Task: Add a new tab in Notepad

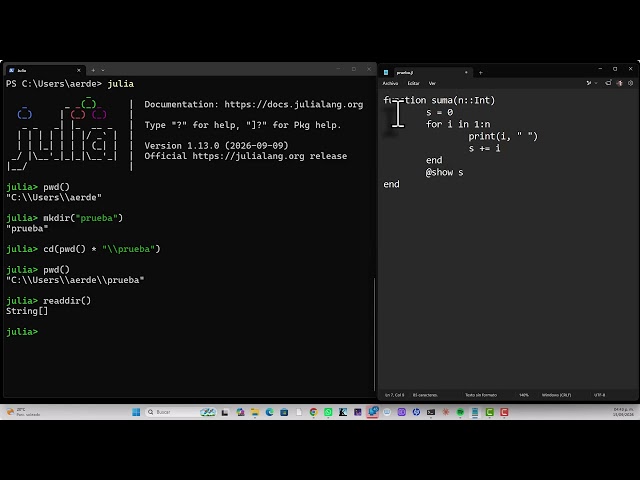Action: click(480, 73)
